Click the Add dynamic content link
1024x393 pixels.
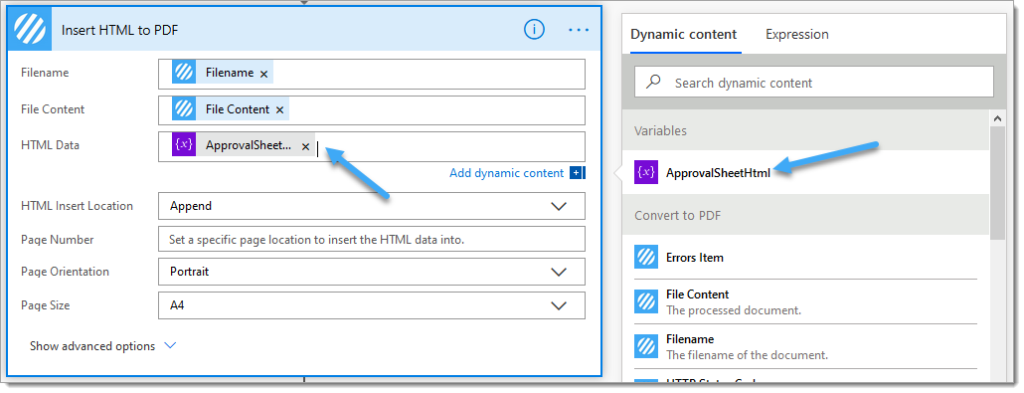click(506, 173)
